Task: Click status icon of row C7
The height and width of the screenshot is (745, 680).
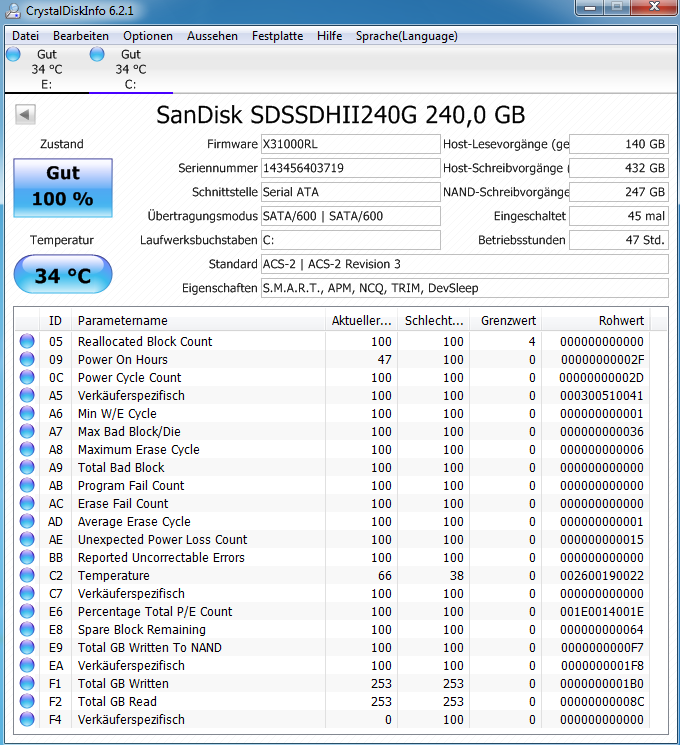Action: click(27, 593)
